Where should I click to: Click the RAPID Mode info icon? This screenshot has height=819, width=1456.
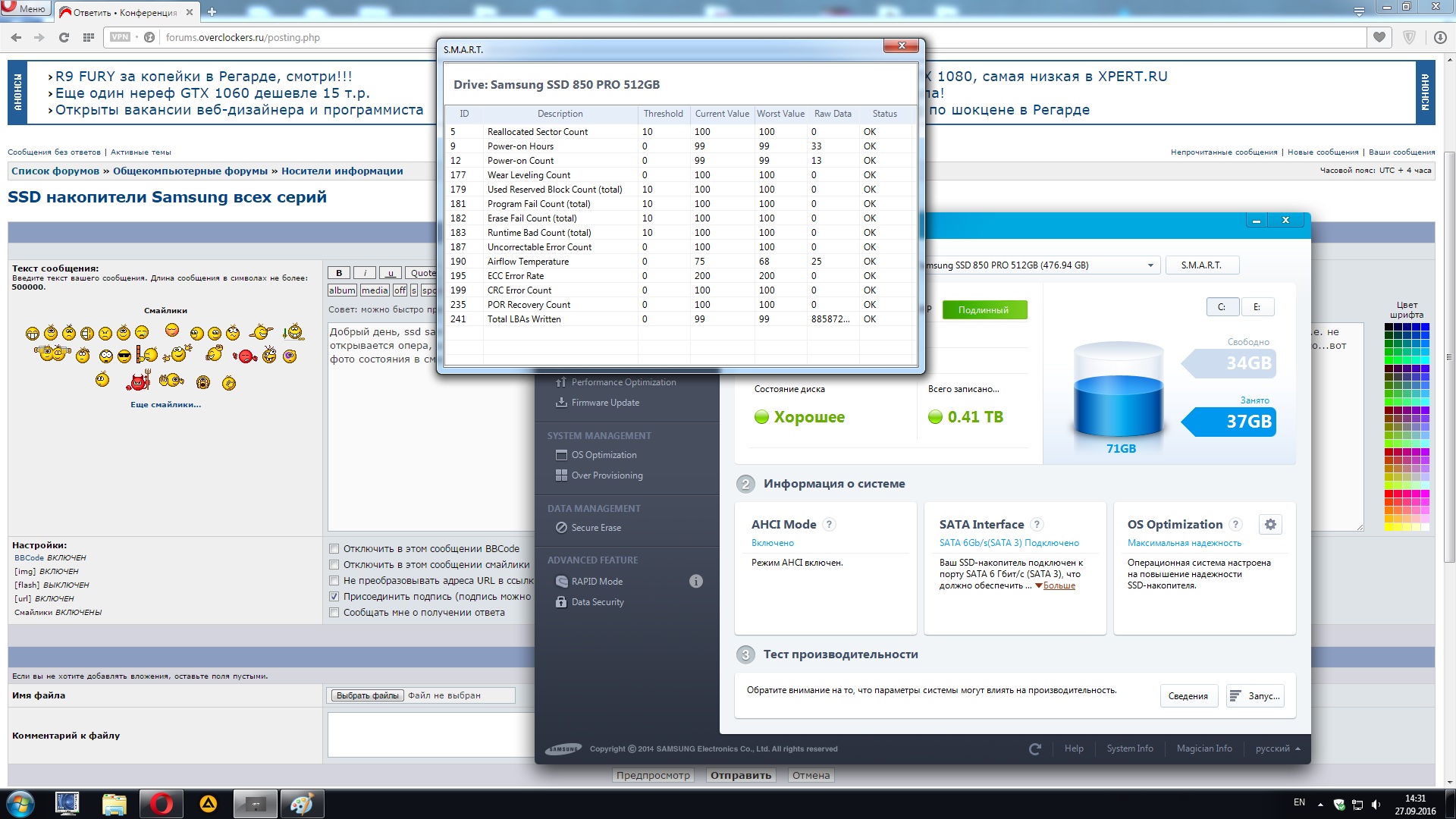(x=695, y=582)
